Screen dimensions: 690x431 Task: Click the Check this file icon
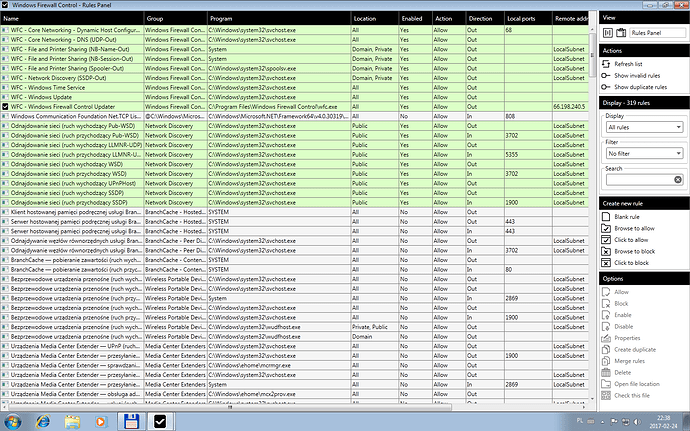(x=606, y=395)
